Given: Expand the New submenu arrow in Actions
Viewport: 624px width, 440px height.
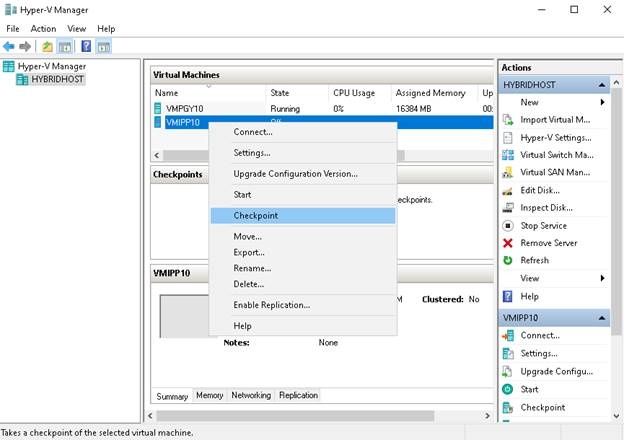Looking at the screenshot, I should click(603, 102).
